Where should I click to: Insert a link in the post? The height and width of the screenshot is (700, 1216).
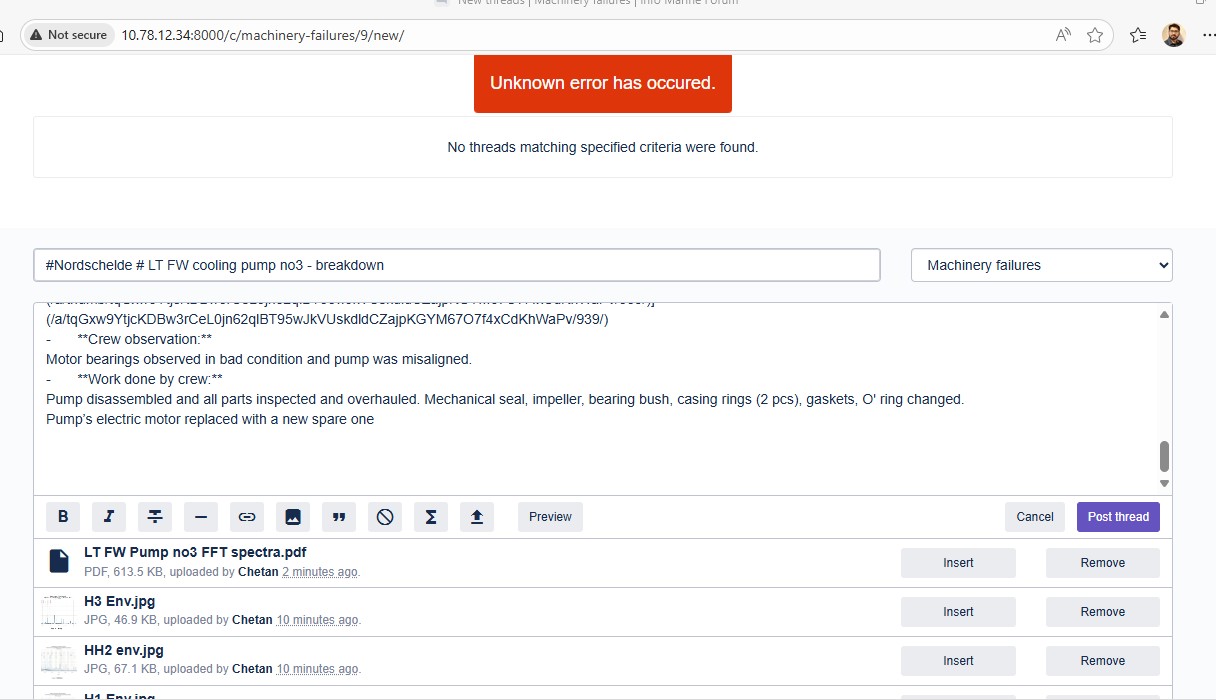pos(247,517)
